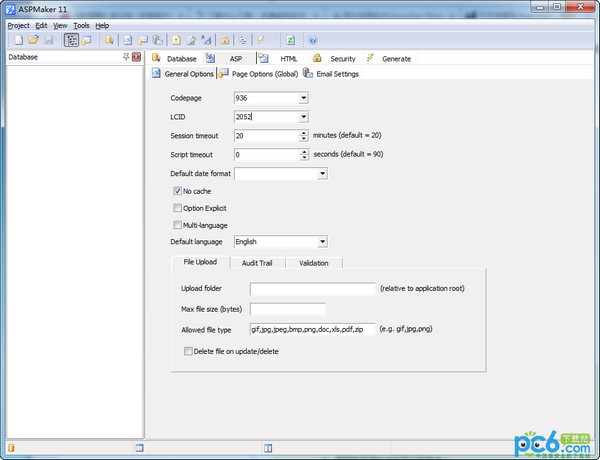
Task: Open the LCID dropdown list
Action: pos(303,117)
